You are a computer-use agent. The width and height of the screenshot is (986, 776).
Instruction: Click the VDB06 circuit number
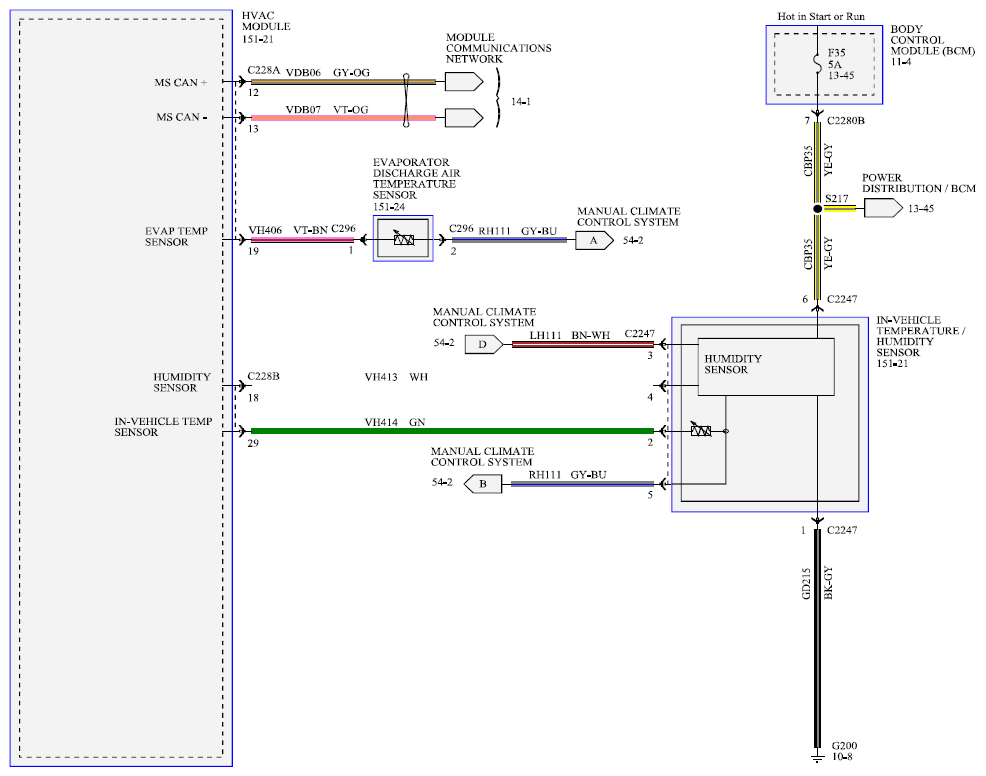coord(303,72)
